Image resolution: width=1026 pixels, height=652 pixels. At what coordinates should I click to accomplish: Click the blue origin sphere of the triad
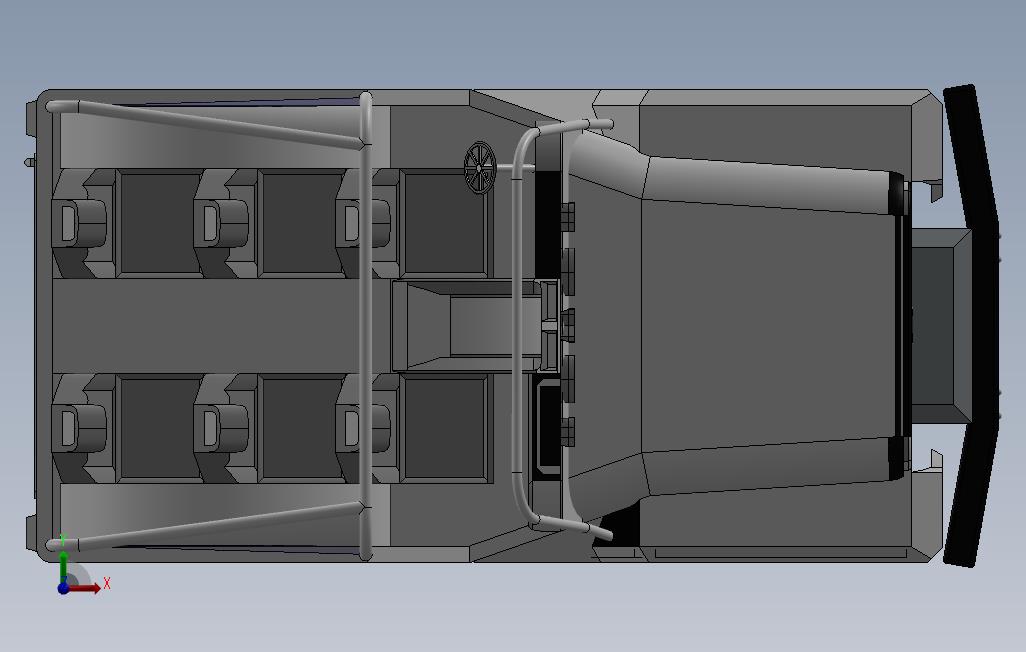click(x=63, y=588)
